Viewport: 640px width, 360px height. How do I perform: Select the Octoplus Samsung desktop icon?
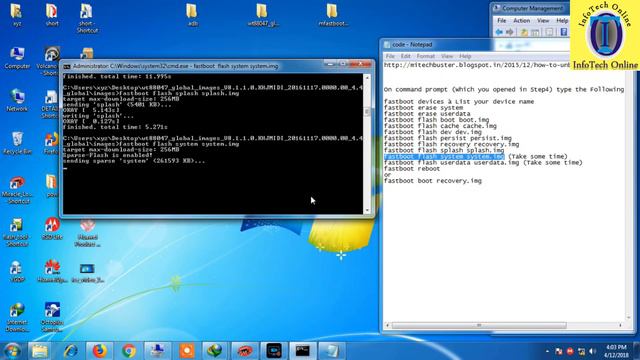52,317
